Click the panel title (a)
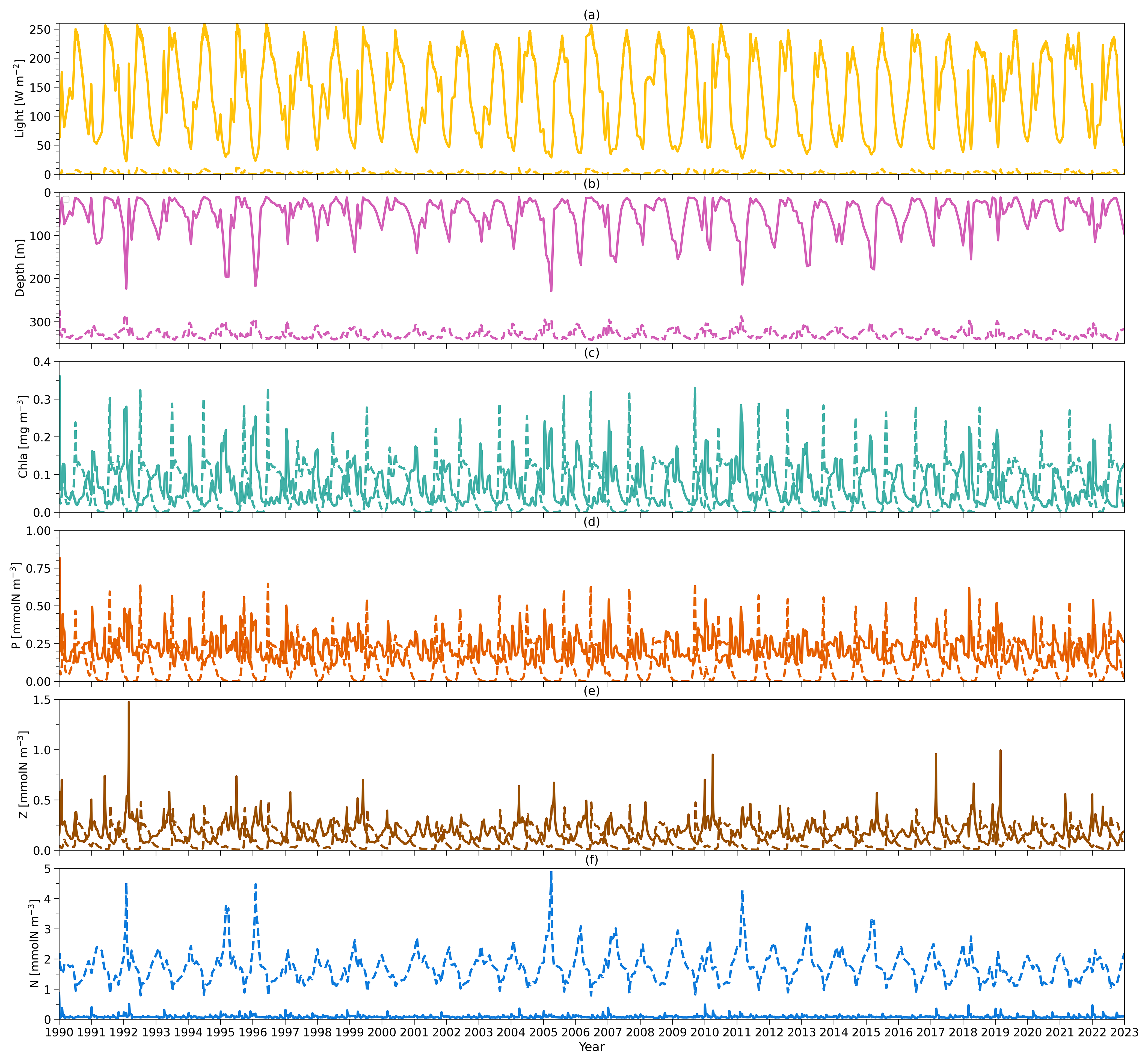The image size is (1148, 1061). 591,16
